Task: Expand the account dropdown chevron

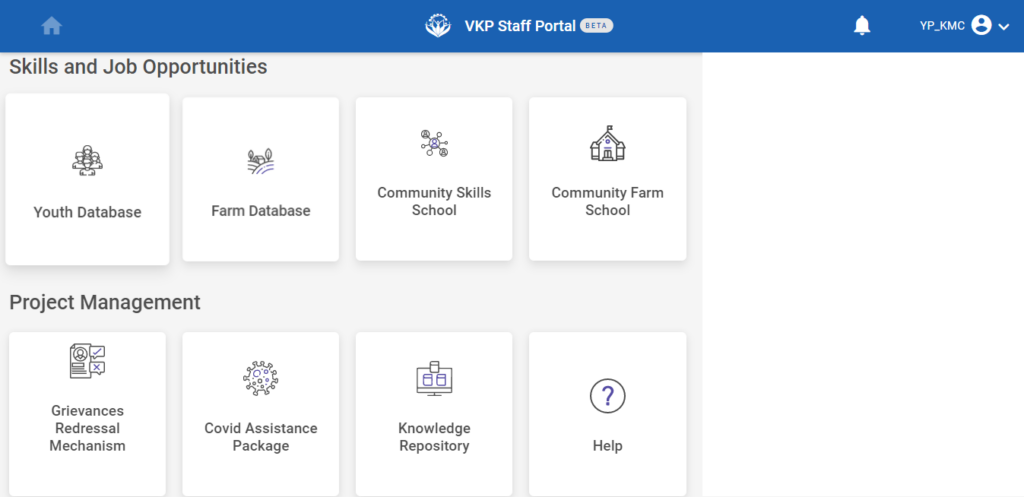Action: 1004,27
